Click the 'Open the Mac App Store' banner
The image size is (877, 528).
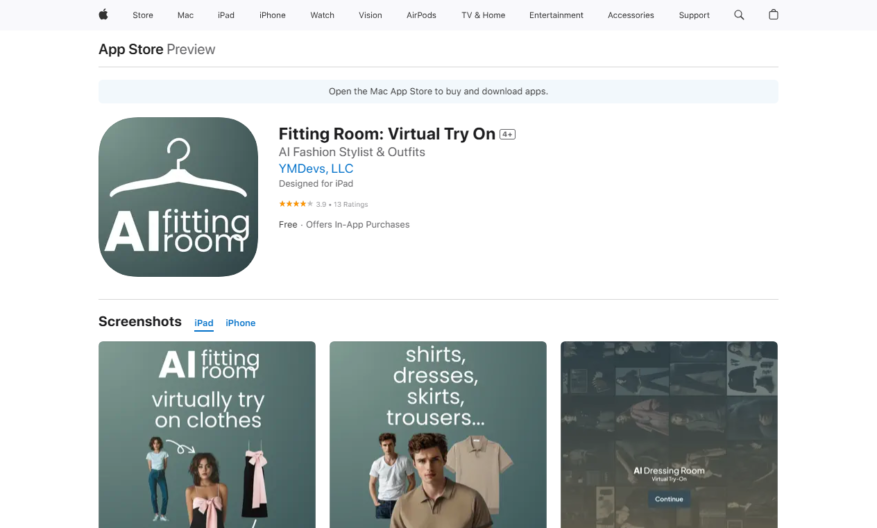[438, 91]
